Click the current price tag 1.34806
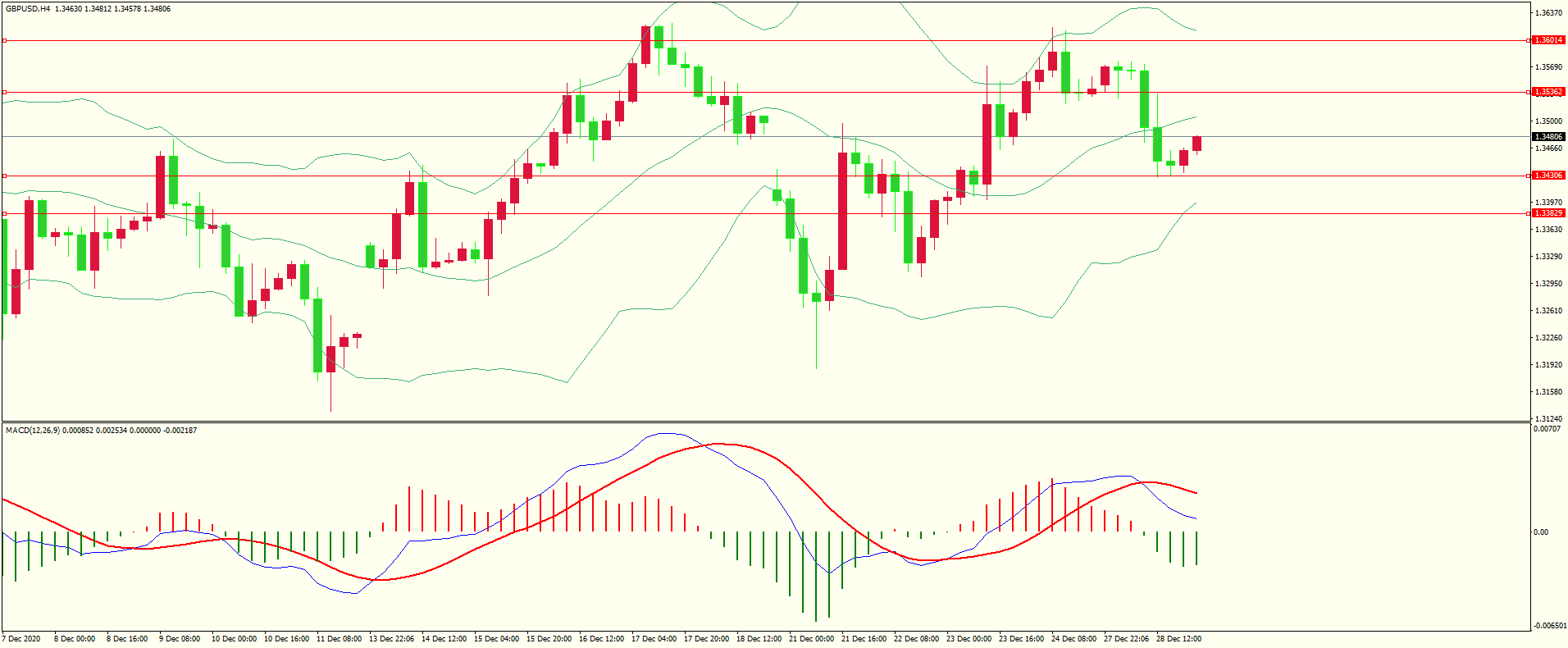Viewport: 1568px width, 648px height. coord(1548,137)
